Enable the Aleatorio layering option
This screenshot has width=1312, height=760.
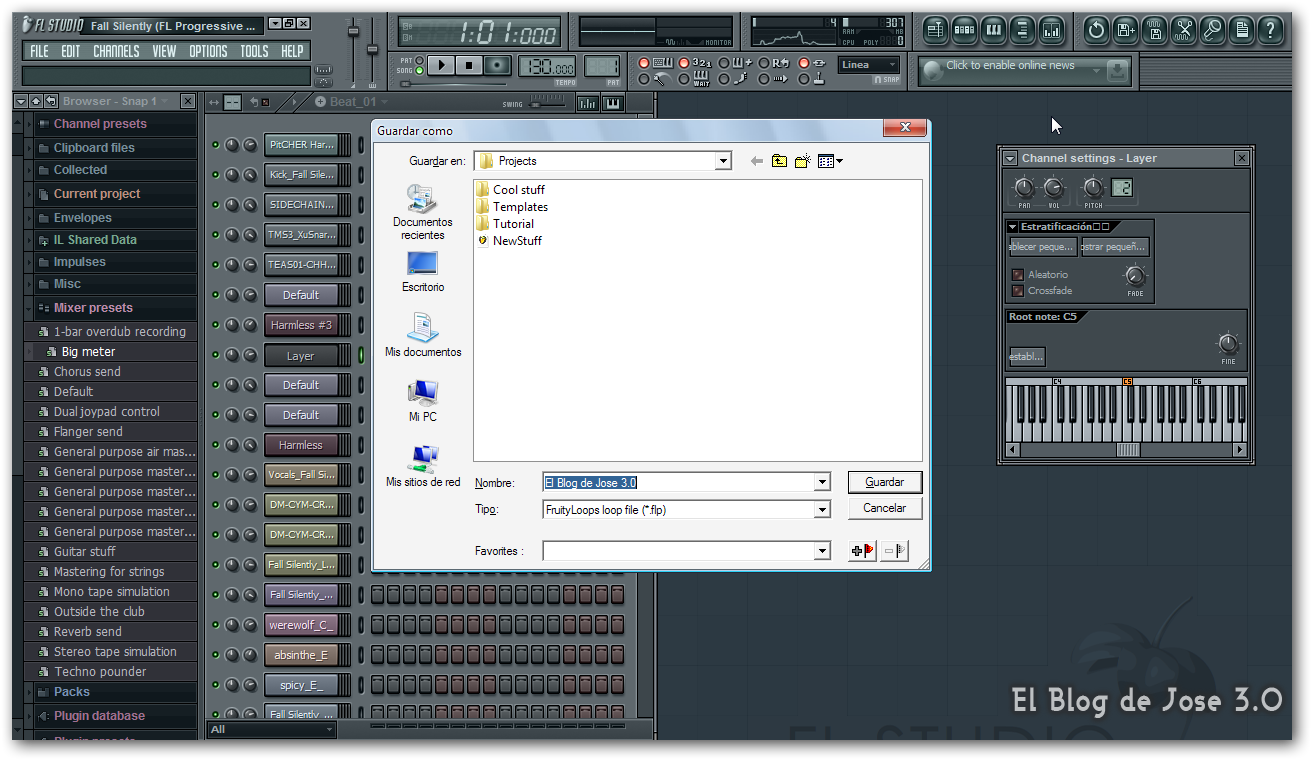[1018, 275]
